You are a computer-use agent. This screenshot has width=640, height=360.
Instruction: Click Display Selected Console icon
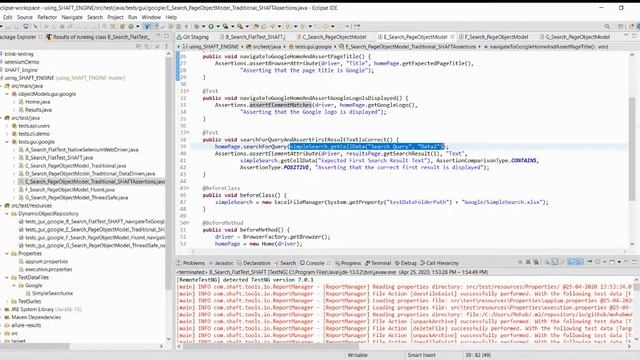(598, 262)
